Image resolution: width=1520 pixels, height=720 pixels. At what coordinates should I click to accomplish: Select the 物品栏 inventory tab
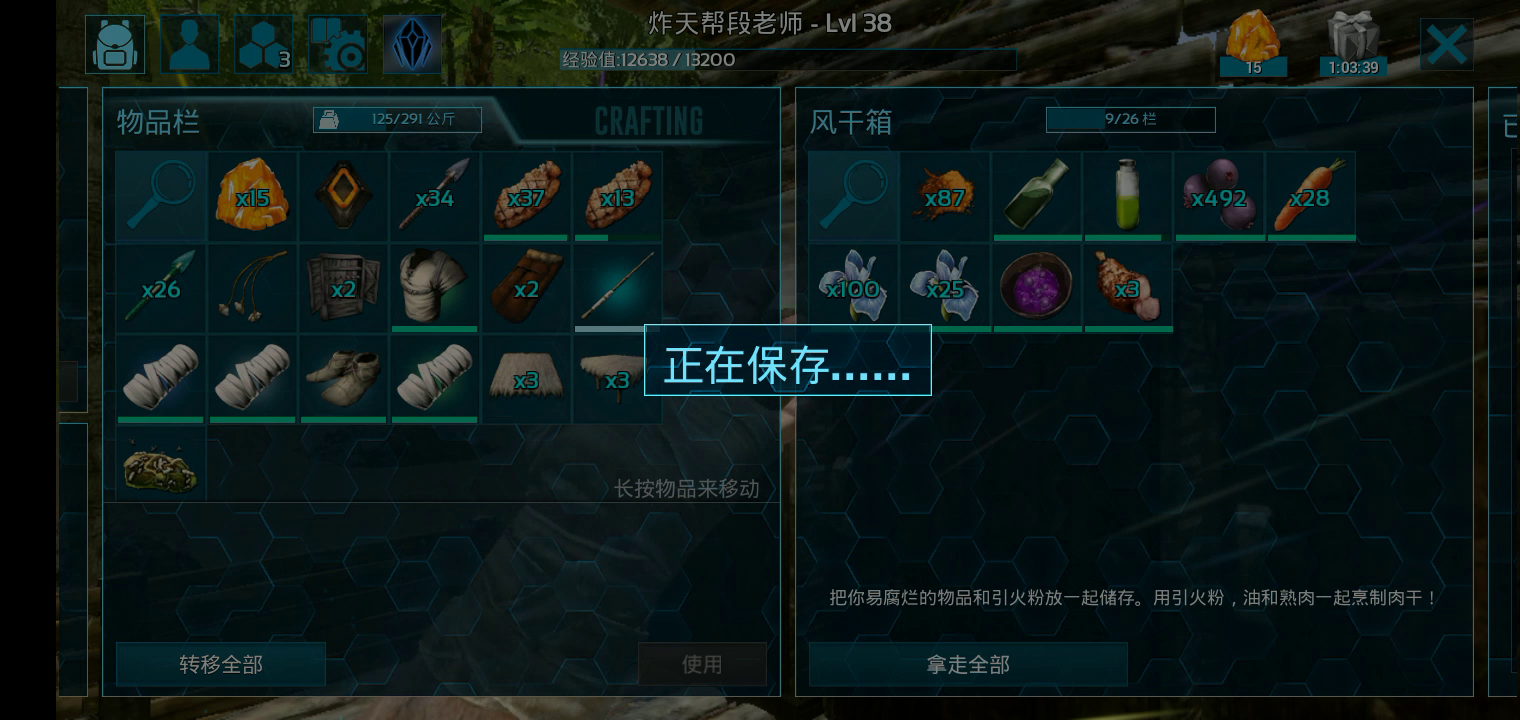(x=158, y=122)
